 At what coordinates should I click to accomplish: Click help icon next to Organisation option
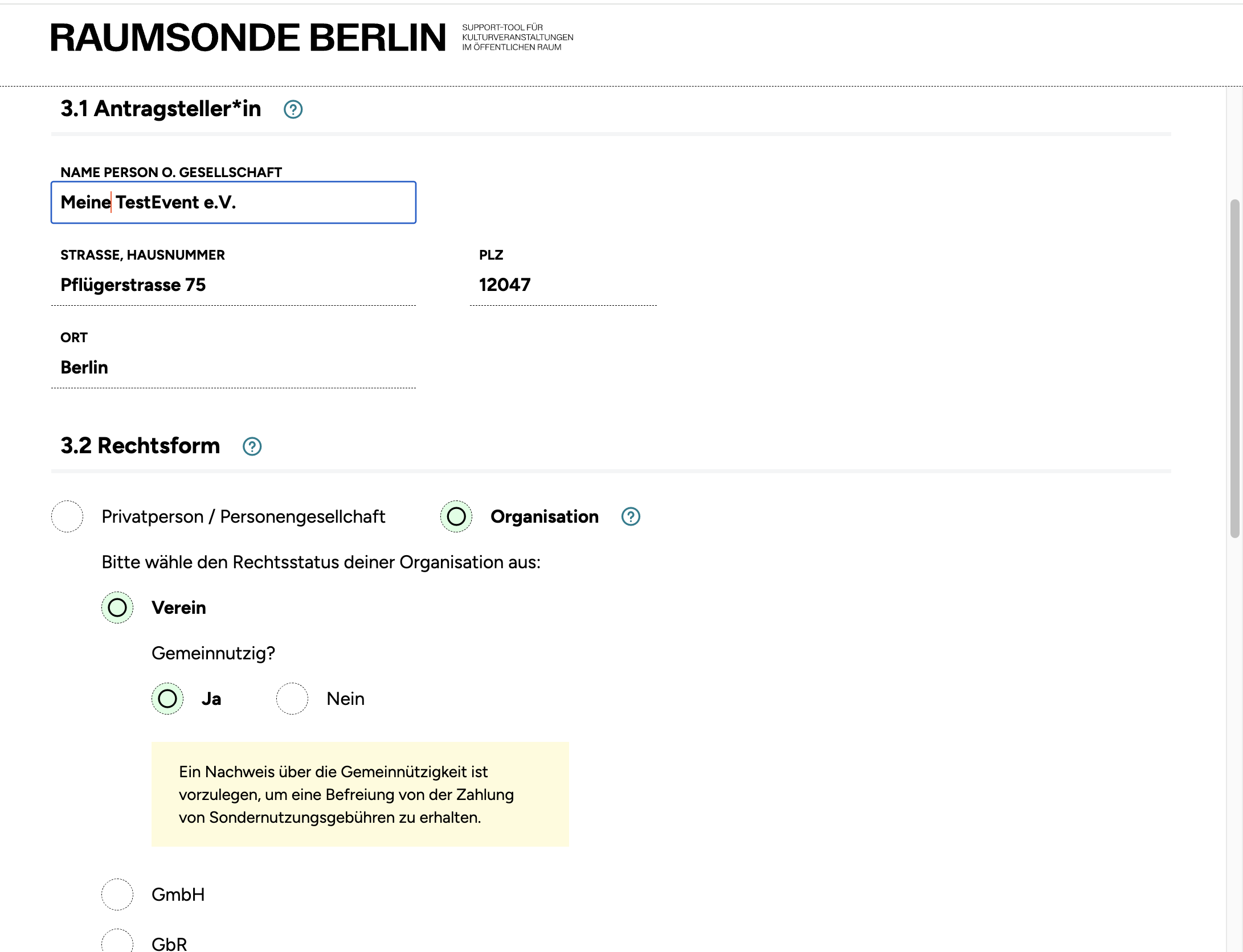click(x=630, y=516)
